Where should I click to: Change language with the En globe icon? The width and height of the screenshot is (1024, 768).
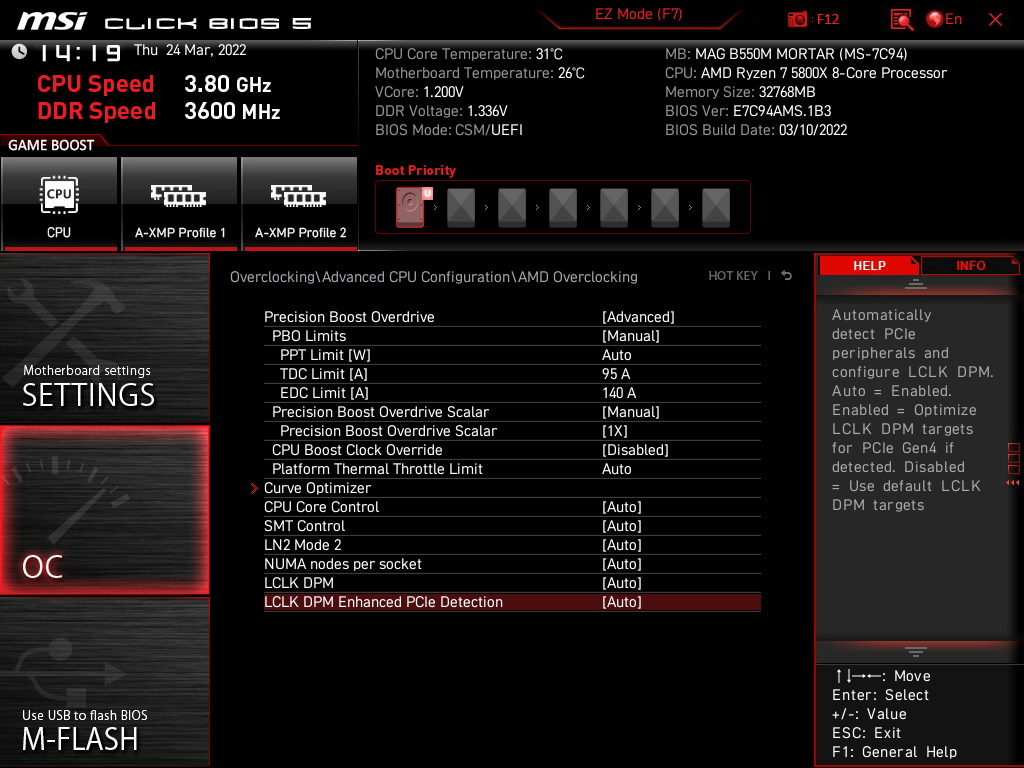[944, 19]
